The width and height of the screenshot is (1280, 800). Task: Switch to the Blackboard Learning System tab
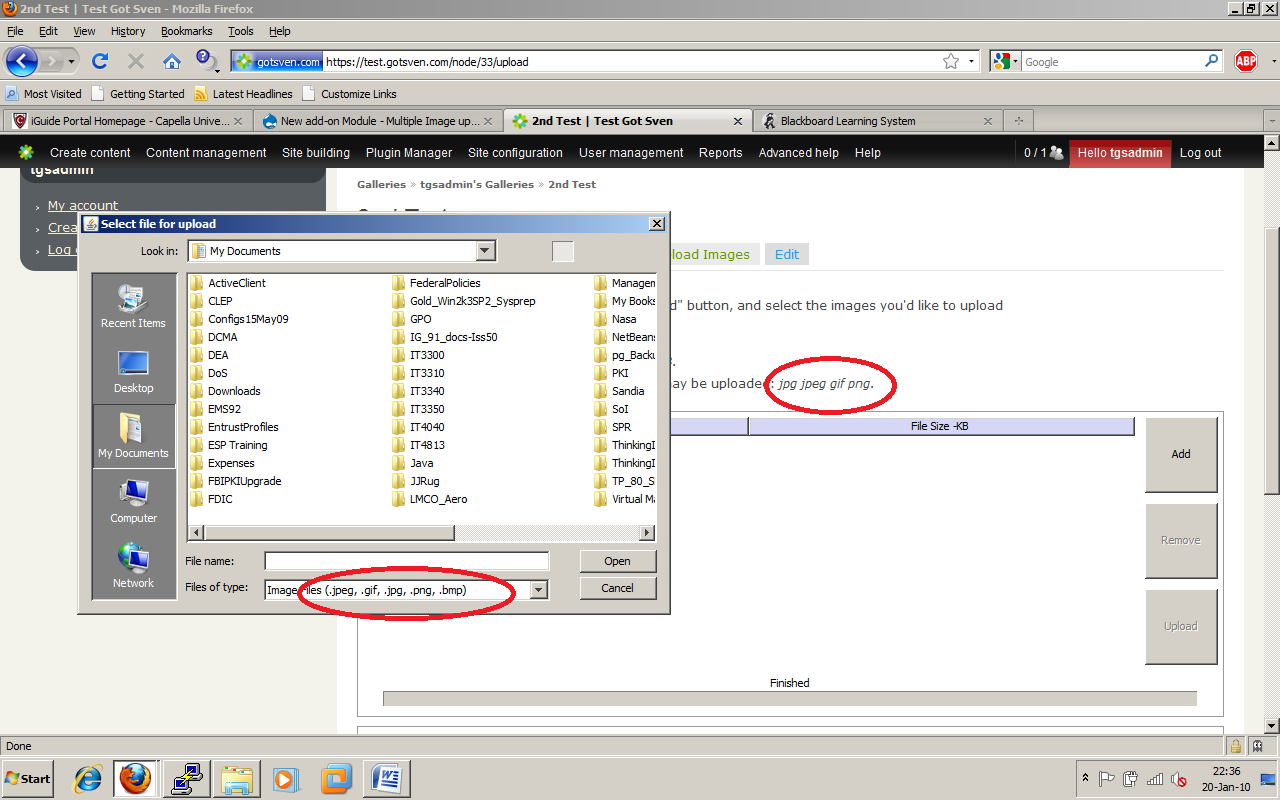tap(879, 121)
